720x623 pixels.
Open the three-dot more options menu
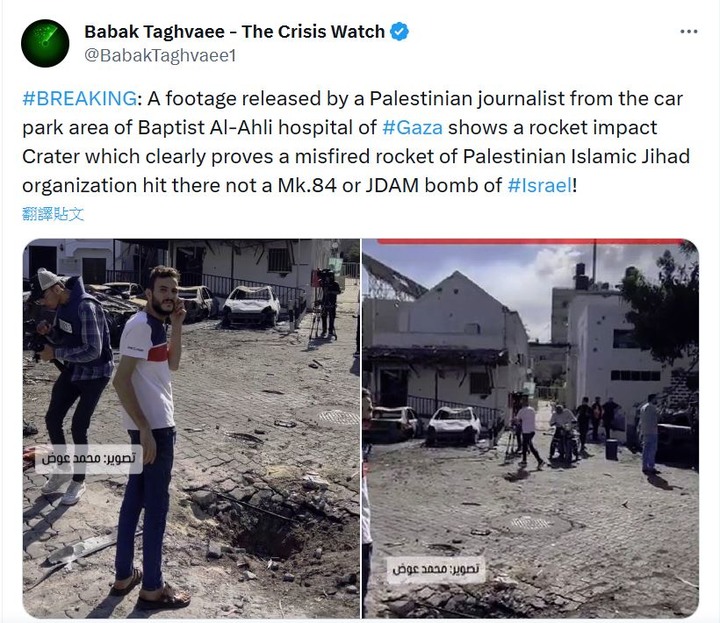point(689,32)
